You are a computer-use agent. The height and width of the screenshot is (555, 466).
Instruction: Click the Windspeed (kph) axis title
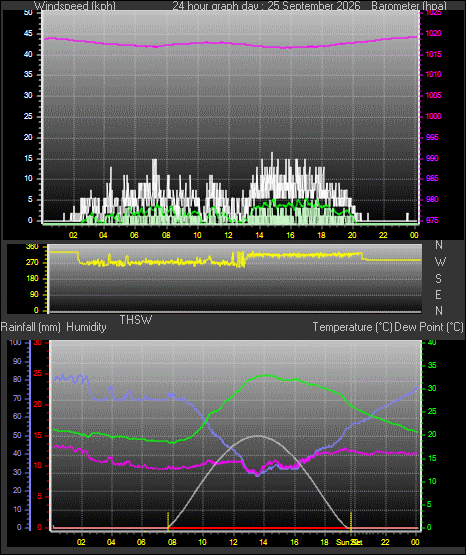click(75, 6)
